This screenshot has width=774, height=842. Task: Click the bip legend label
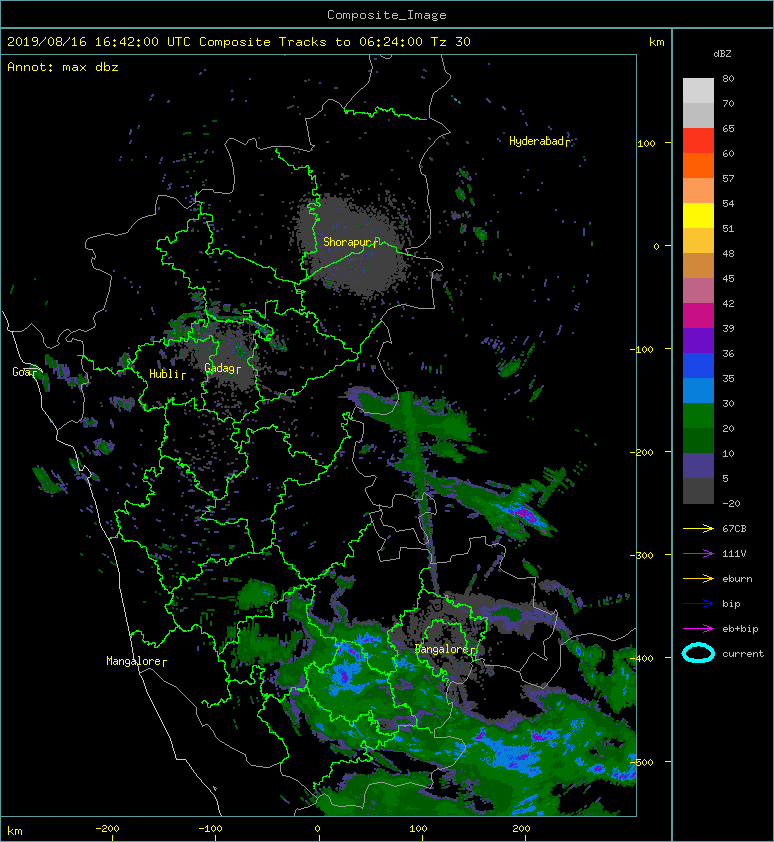click(731, 604)
